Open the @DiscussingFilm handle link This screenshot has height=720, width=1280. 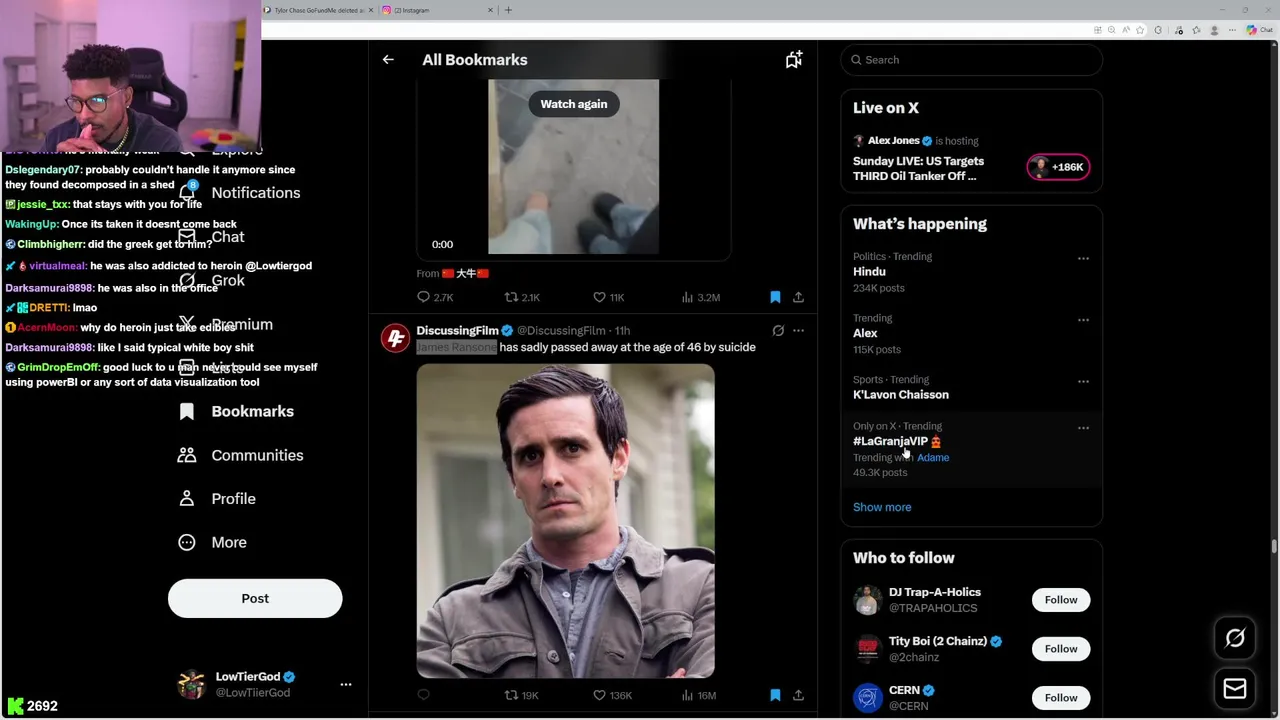(x=561, y=330)
